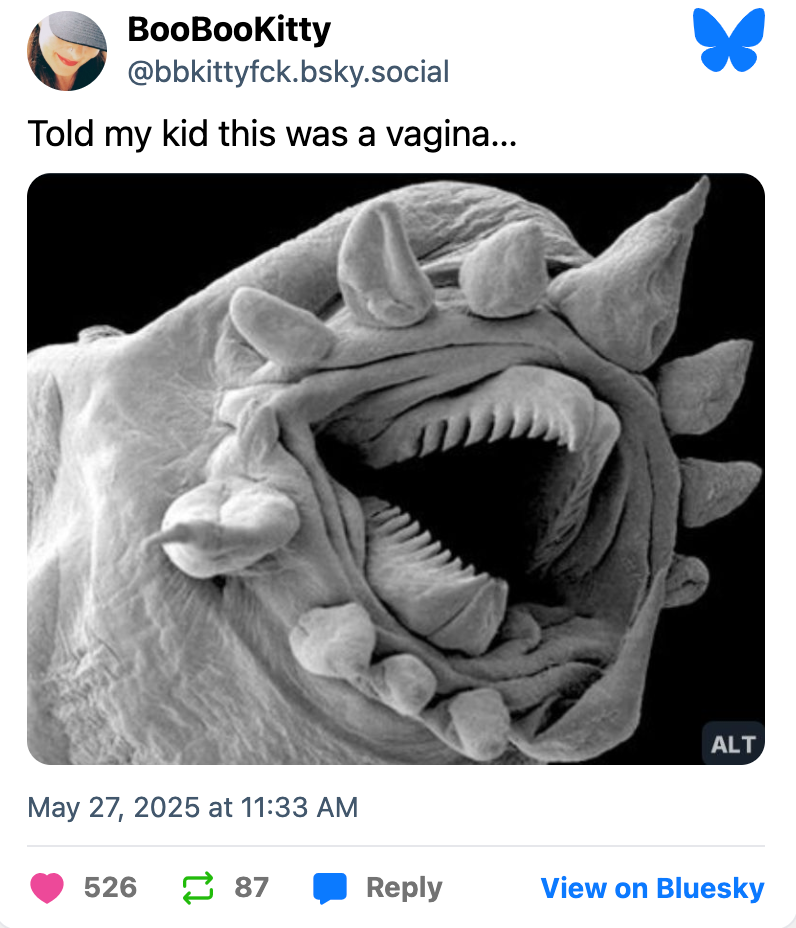The width and height of the screenshot is (796, 928).
Task: Click the green repost arrows icon
Action: pos(199,887)
